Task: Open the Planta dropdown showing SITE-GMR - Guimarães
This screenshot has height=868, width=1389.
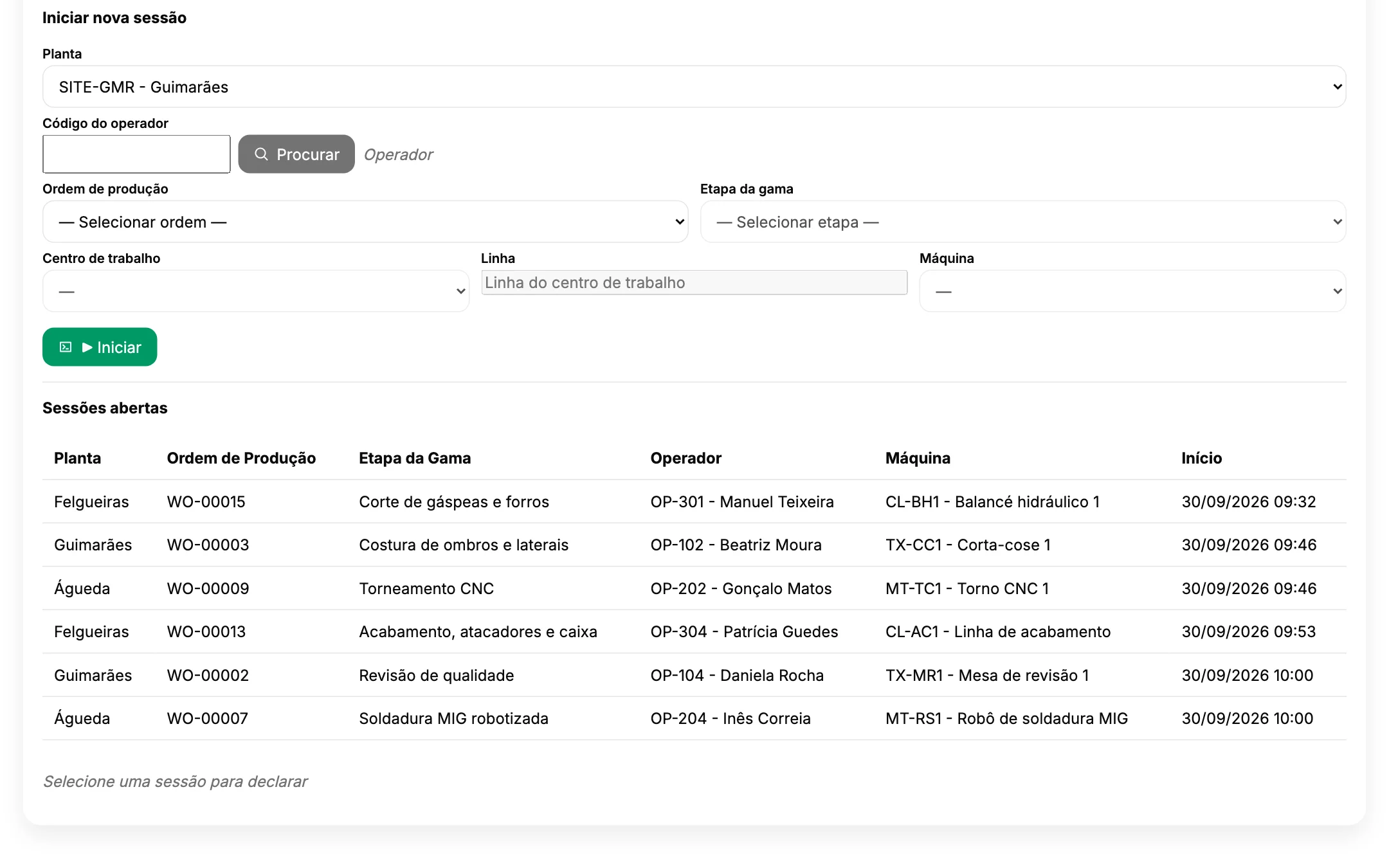Action: (x=694, y=87)
